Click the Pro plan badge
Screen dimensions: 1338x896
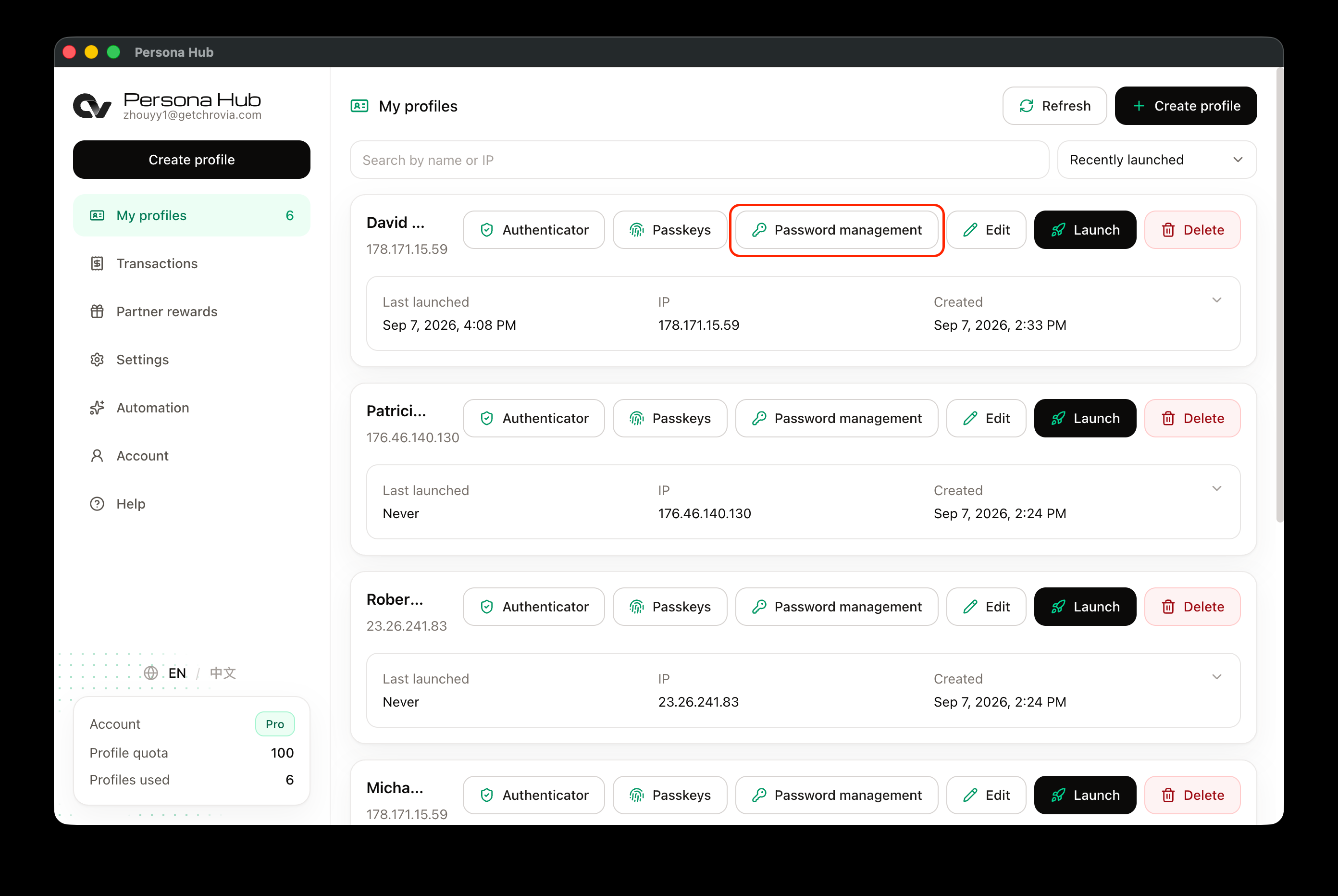(275, 724)
